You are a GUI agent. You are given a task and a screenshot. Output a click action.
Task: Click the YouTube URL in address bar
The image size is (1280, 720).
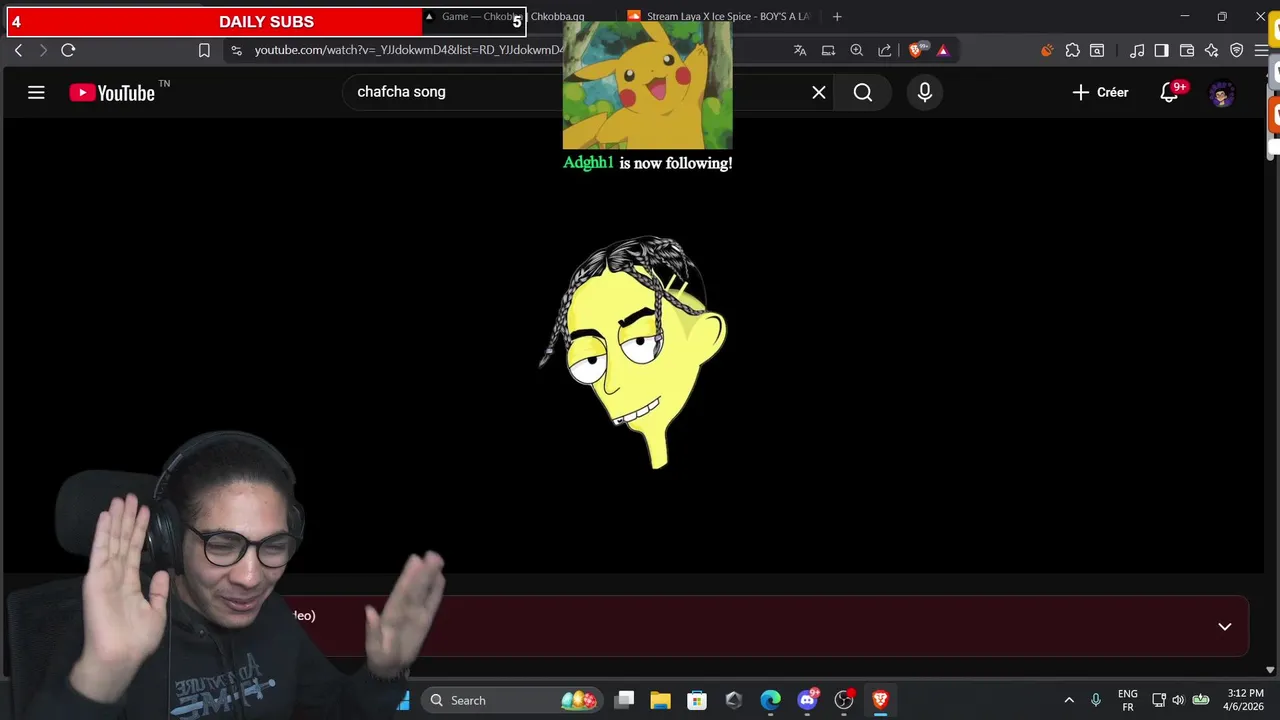point(408,50)
